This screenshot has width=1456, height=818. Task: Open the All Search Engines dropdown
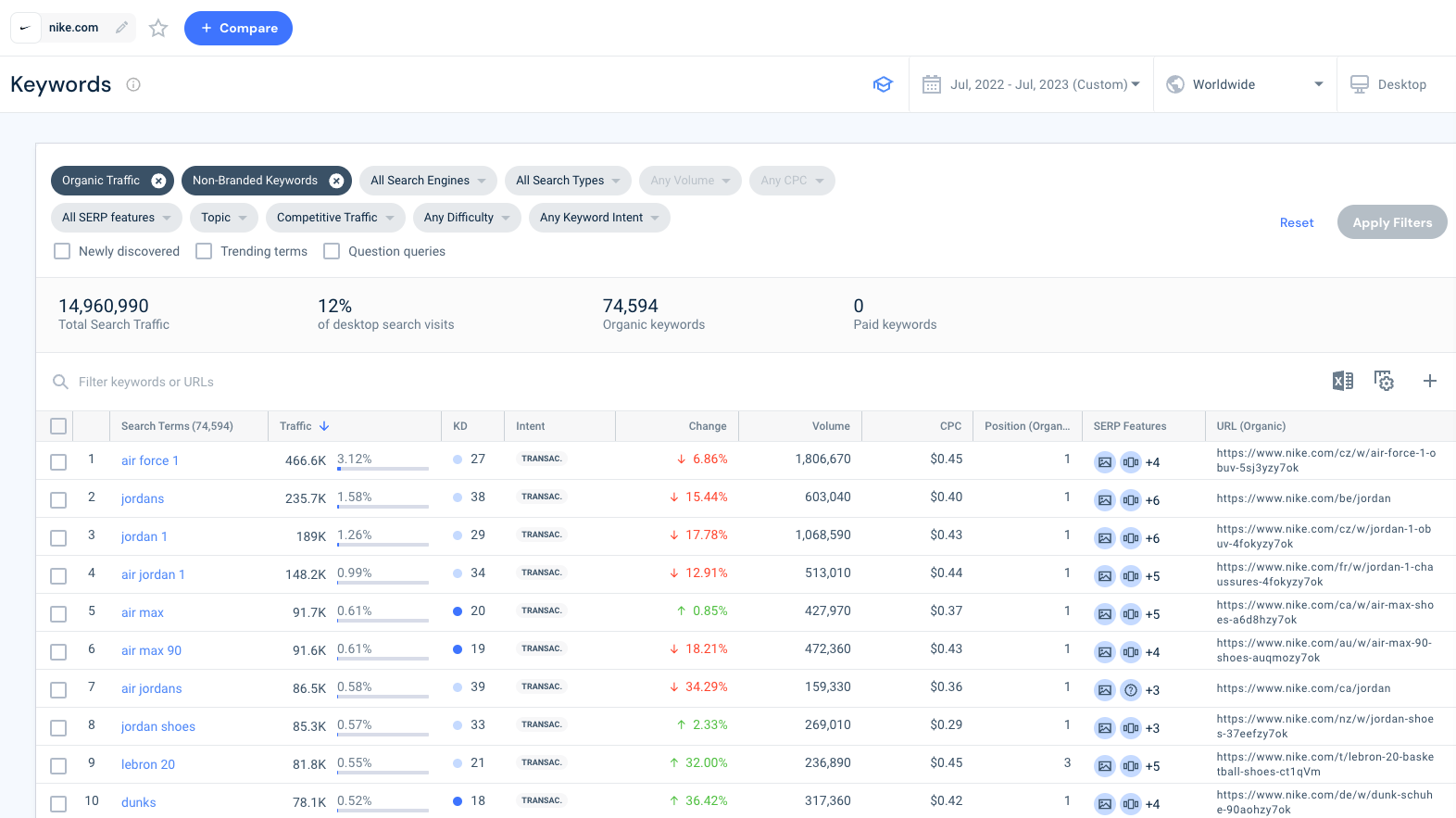pyautogui.click(x=428, y=181)
